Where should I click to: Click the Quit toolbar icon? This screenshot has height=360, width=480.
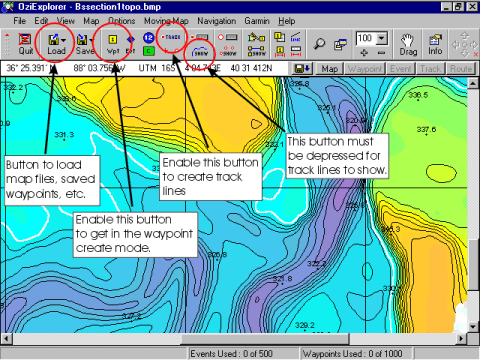[25, 44]
